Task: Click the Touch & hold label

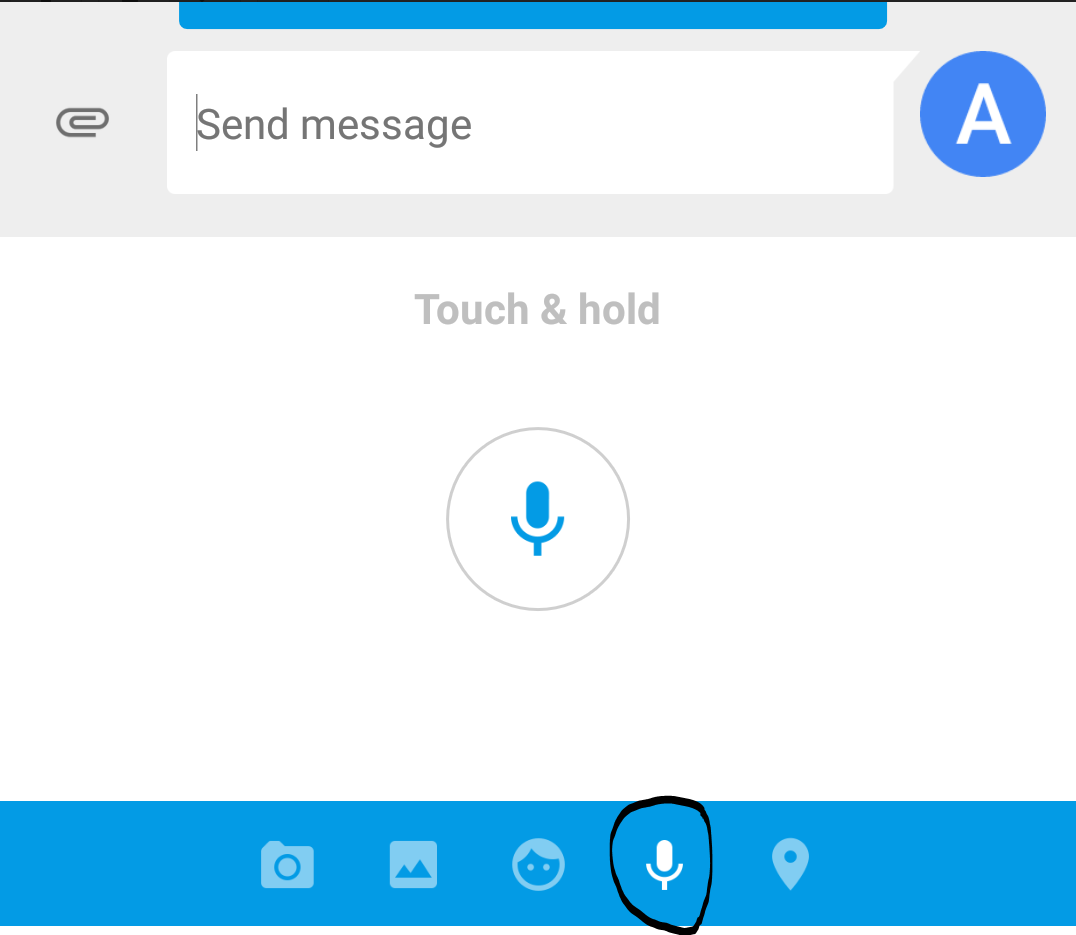Action: coord(537,309)
